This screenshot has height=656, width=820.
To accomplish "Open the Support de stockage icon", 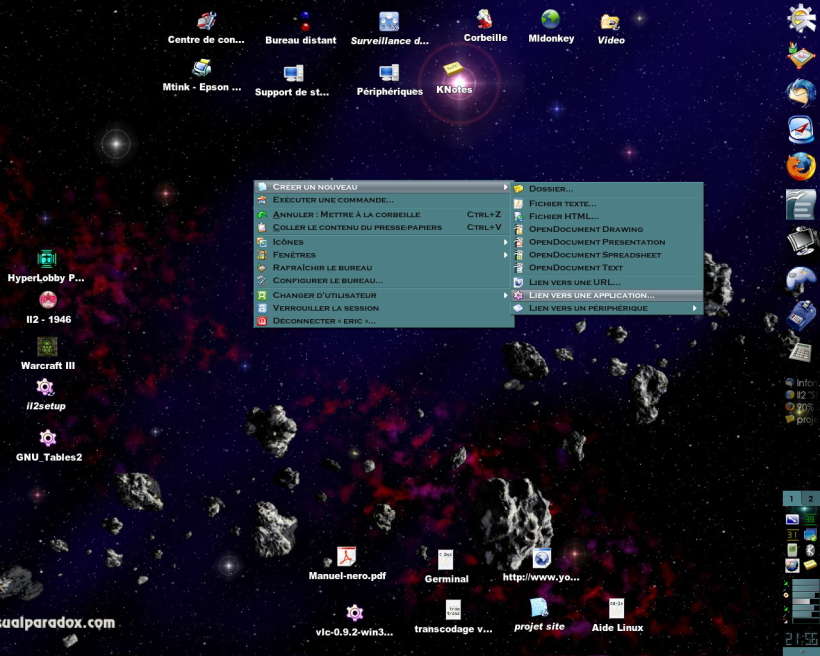I will [x=293, y=73].
